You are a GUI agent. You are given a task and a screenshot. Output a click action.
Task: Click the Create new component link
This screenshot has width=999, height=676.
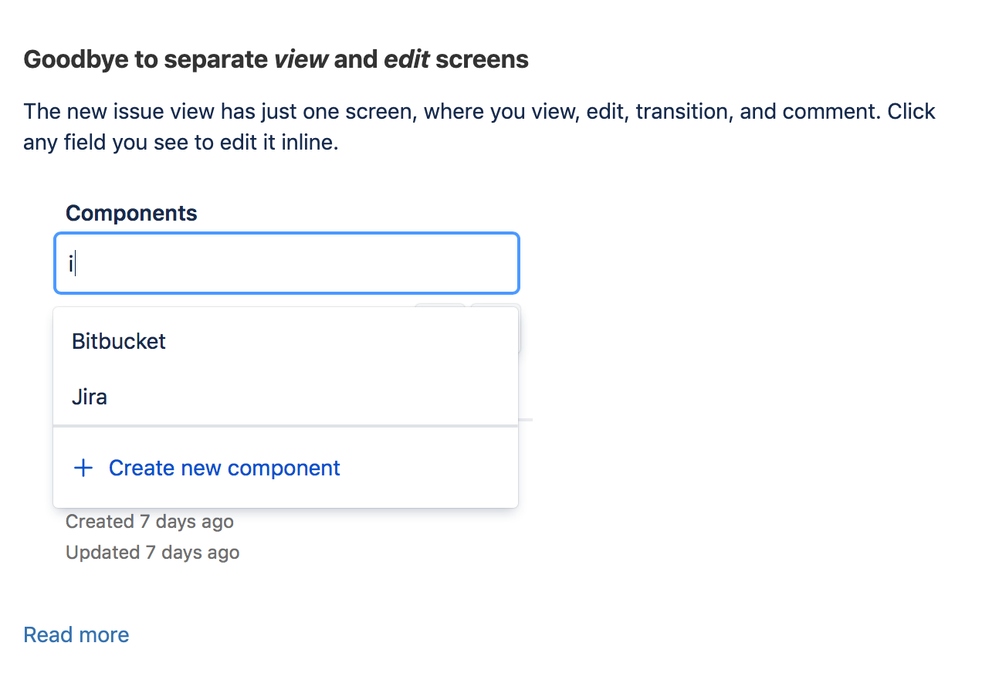click(224, 468)
